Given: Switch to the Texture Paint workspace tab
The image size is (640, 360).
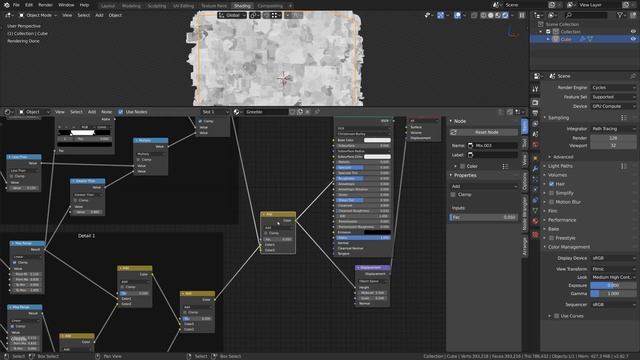Looking at the screenshot, I should tap(214, 6).
